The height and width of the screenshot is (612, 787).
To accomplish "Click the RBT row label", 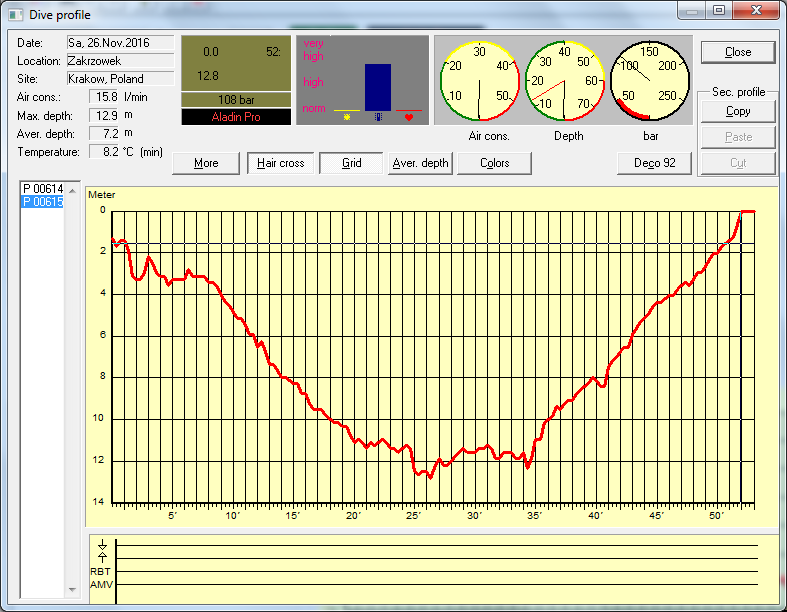I will (100, 571).
